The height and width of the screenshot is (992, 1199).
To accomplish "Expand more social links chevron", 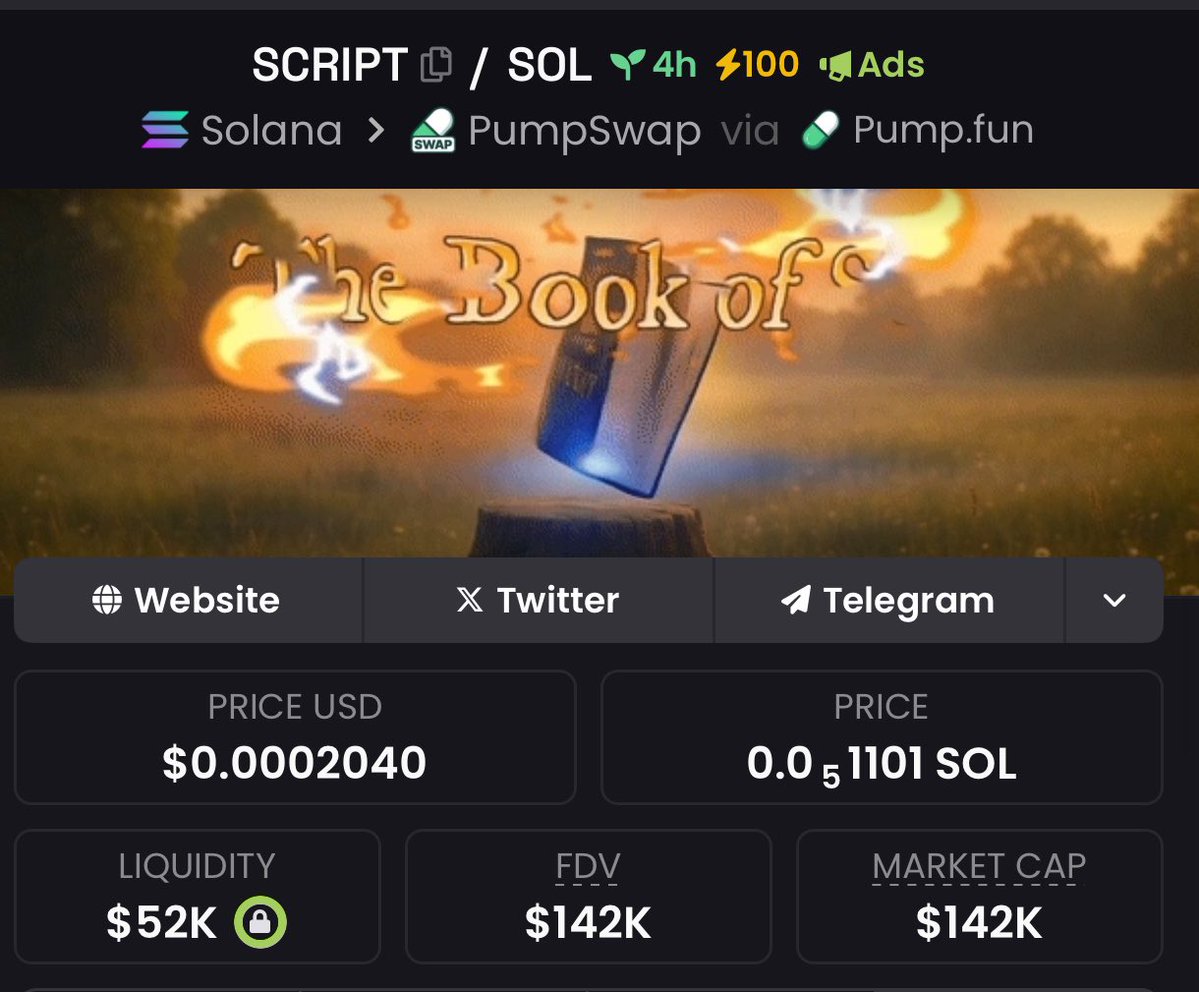I will click(1115, 600).
